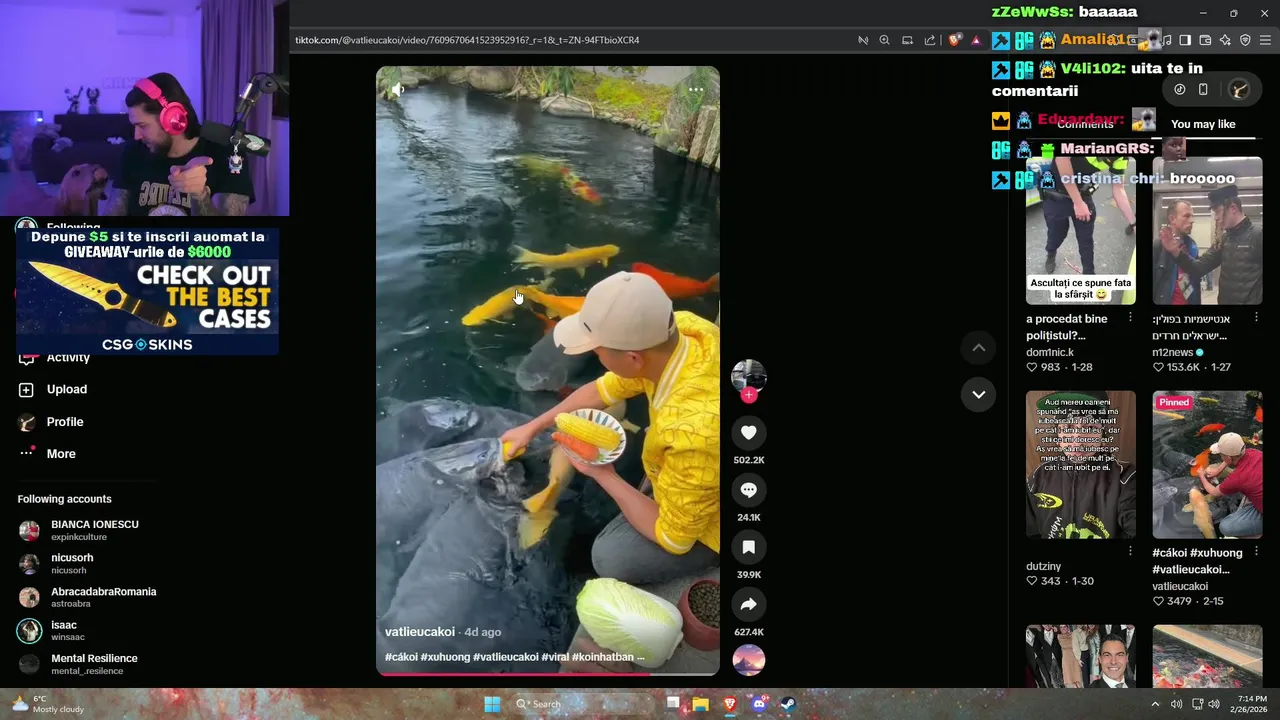Open options menu for dutziny video

click(x=1130, y=551)
